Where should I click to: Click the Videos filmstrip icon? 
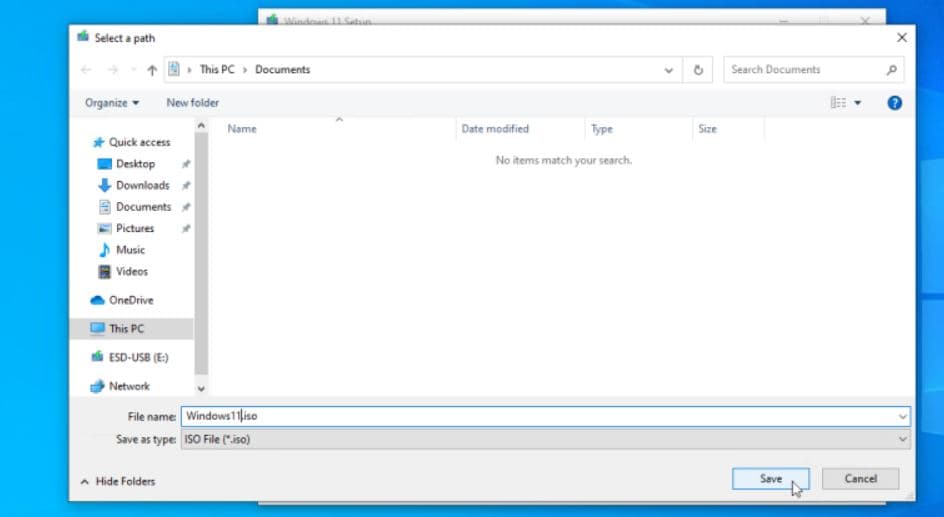pos(105,271)
